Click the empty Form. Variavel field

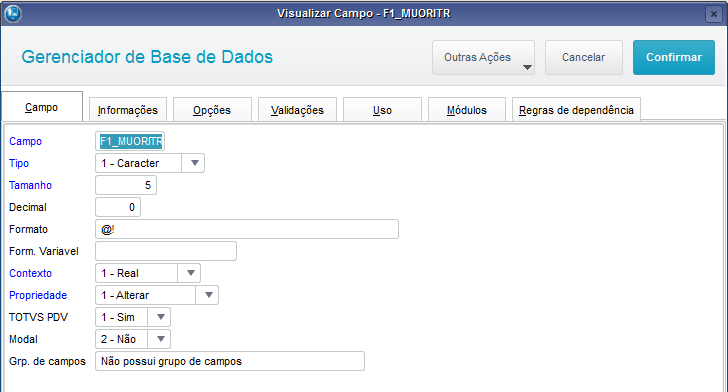pyautogui.click(x=166, y=251)
